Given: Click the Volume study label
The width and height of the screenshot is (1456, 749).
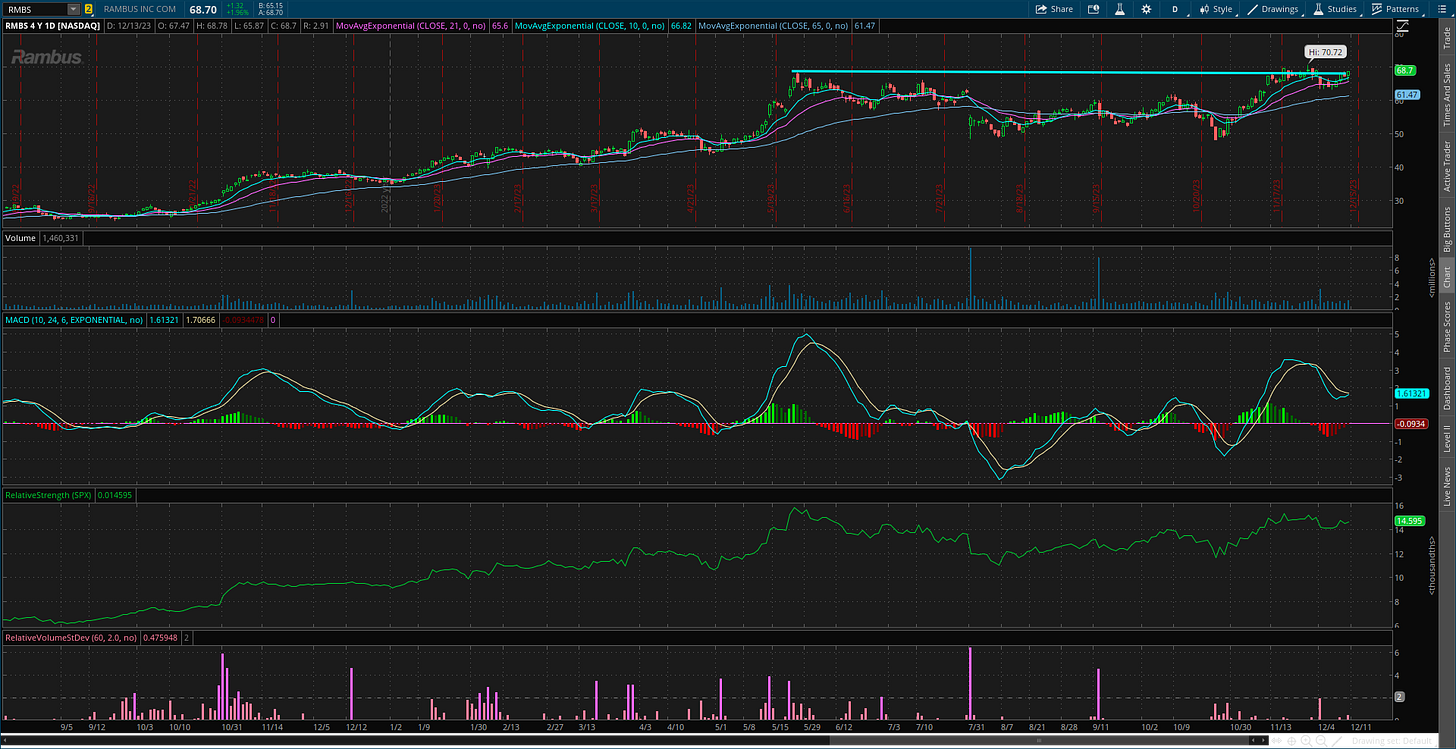Looking at the screenshot, I should 21,238.
